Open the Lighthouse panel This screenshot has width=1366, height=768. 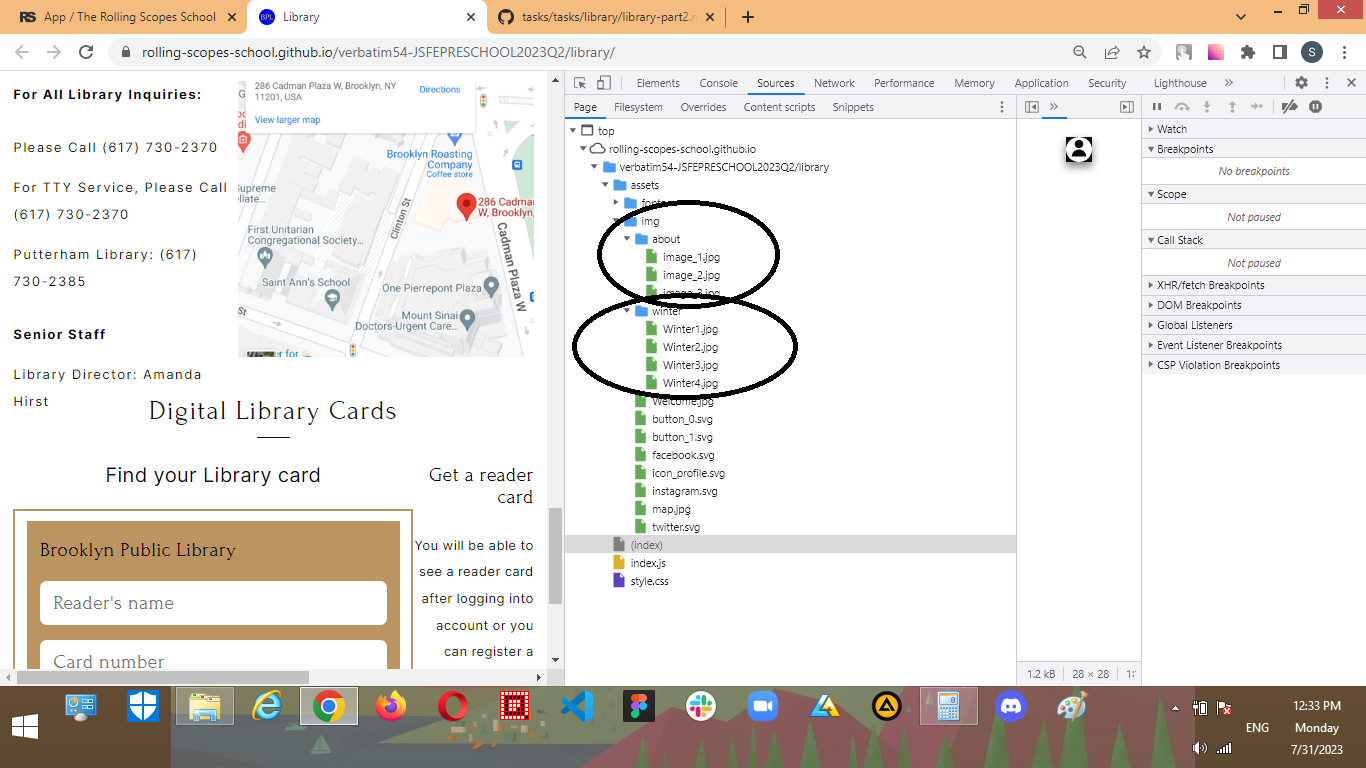tap(1180, 83)
